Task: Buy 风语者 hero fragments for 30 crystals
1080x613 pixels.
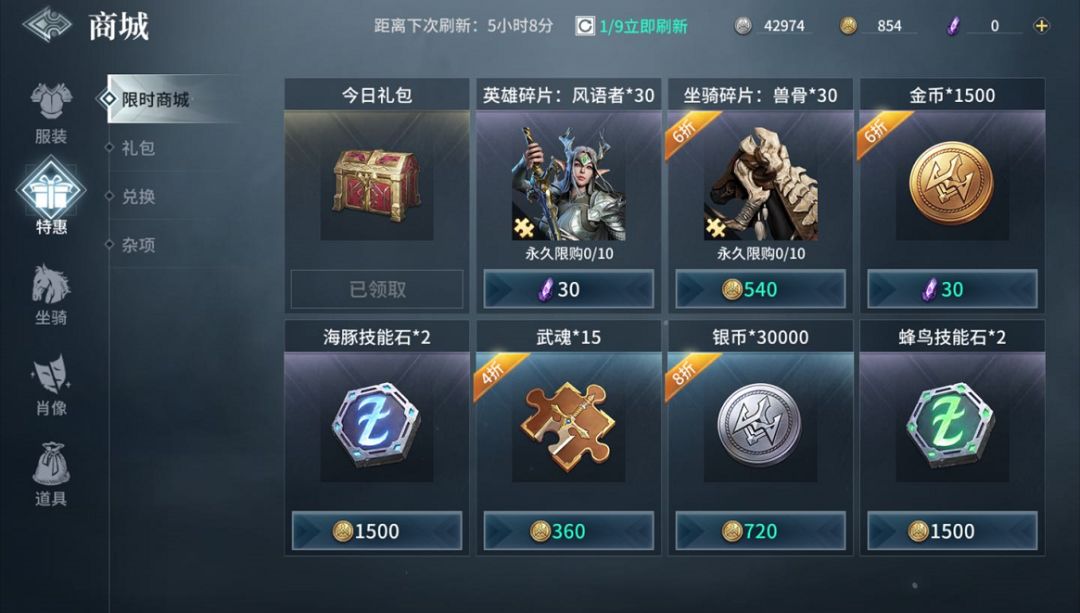Action: click(568, 289)
